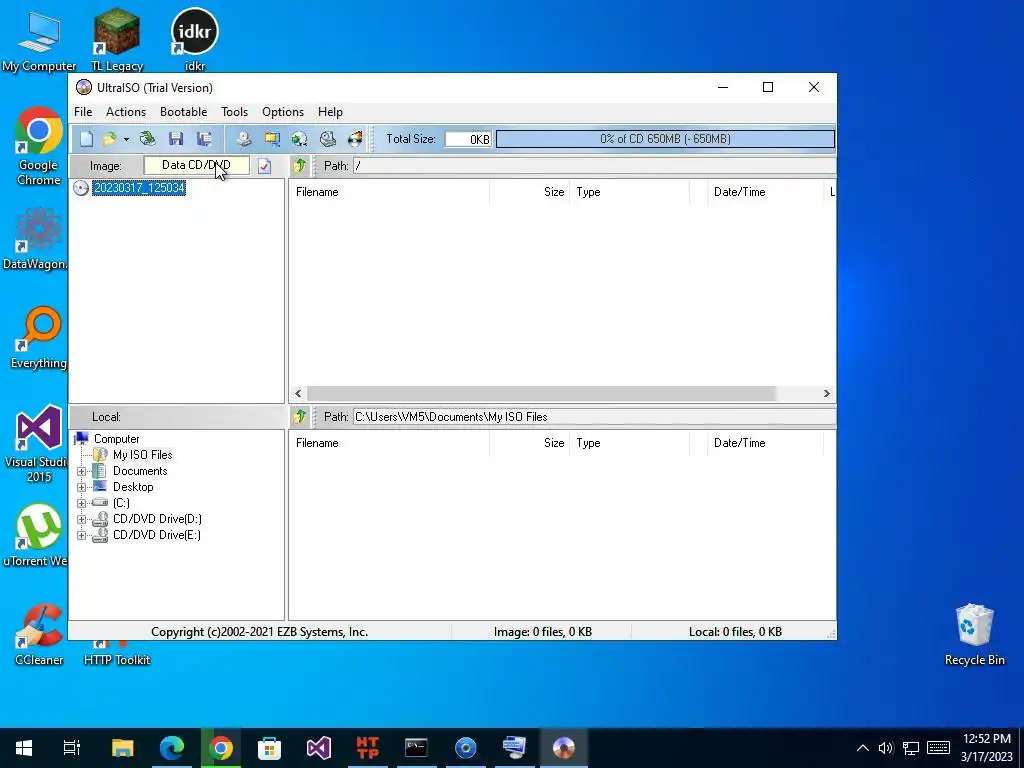Image resolution: width=1024 pixels, height=768 pixels.
Task: Click the local Path field showing My ISO Files
Action: 594,417
